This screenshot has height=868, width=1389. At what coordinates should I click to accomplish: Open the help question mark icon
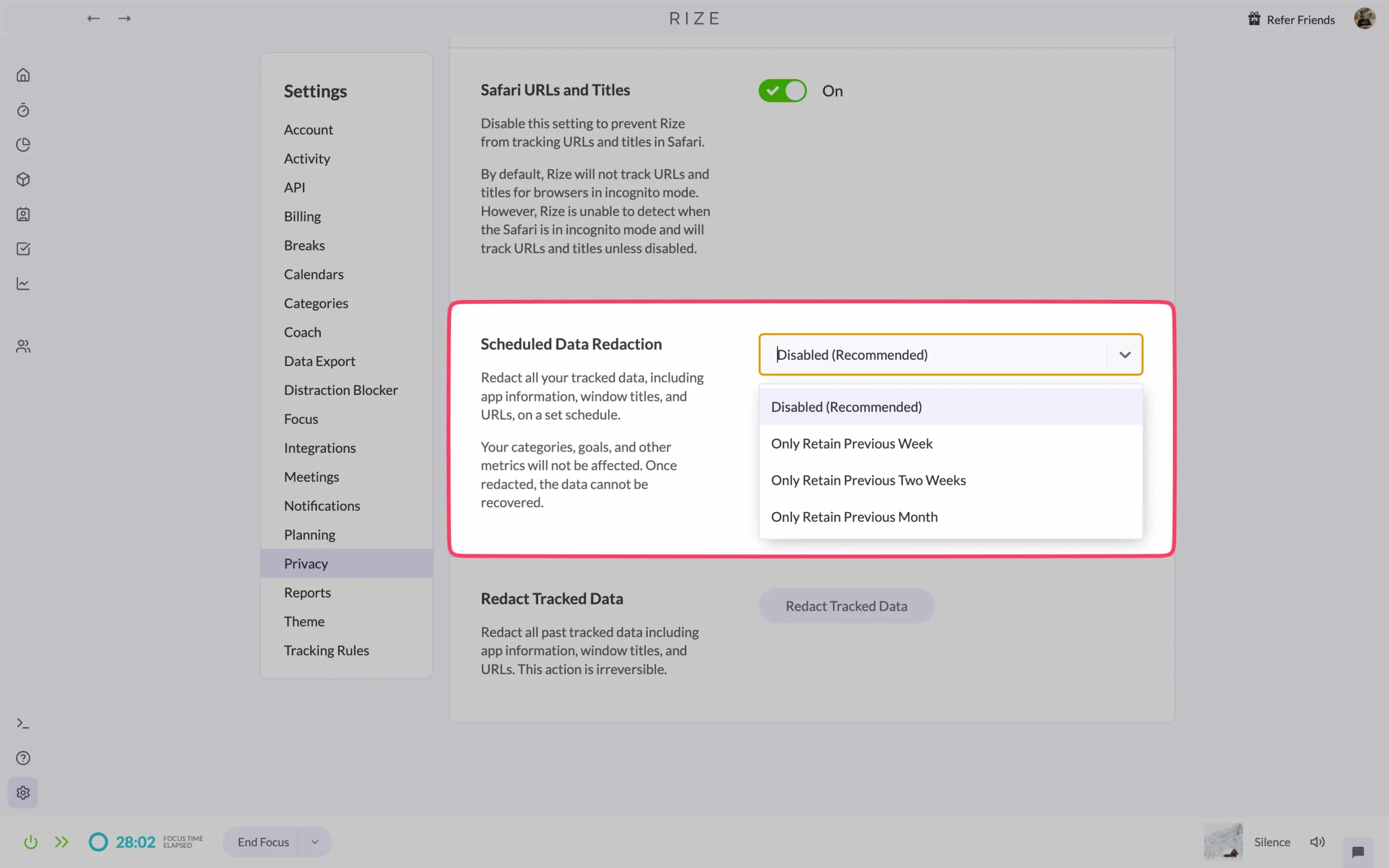click(x=23, y=758)
